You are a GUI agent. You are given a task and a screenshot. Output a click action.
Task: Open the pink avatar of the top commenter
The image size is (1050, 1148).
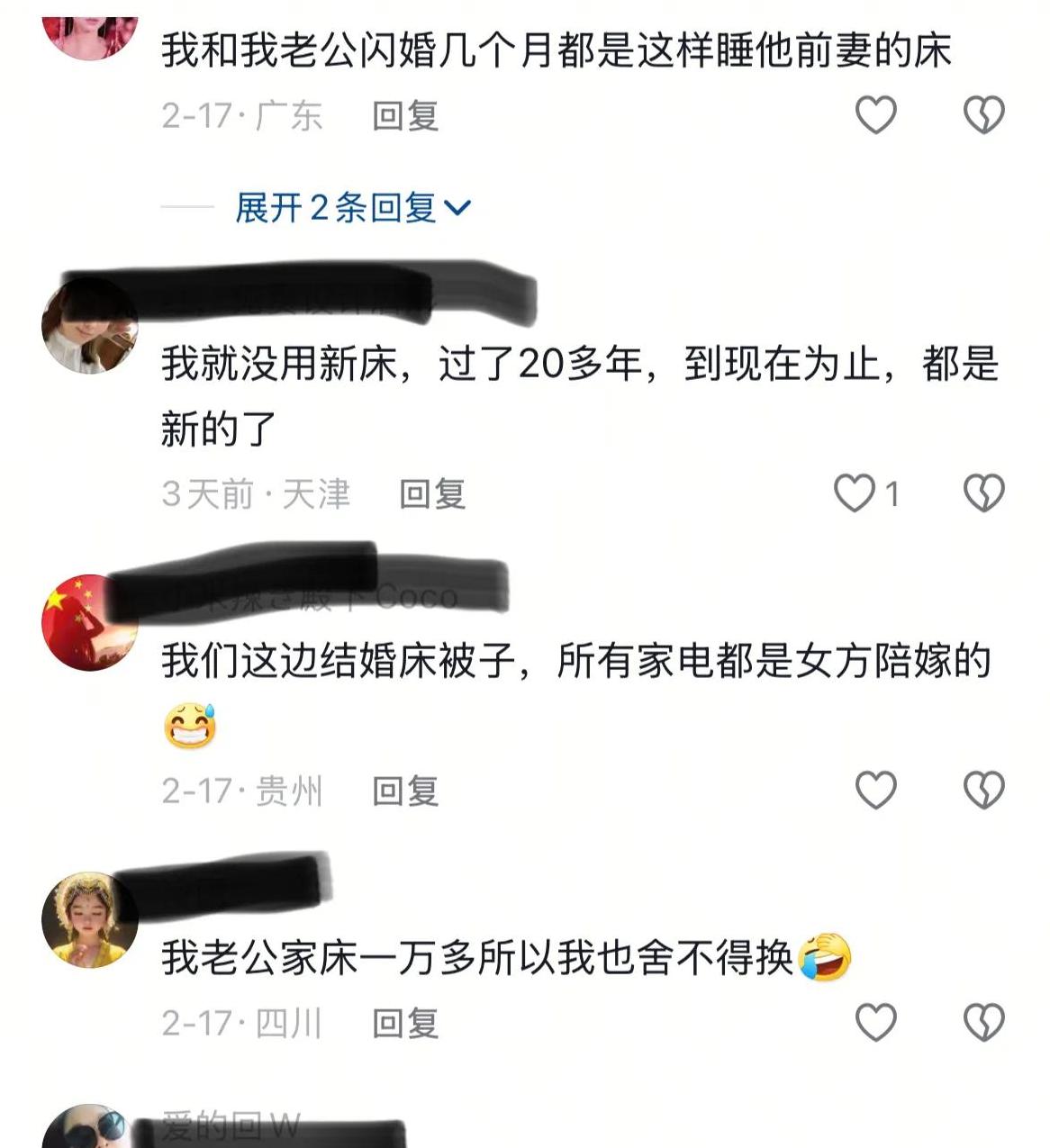tap(89, 36)
